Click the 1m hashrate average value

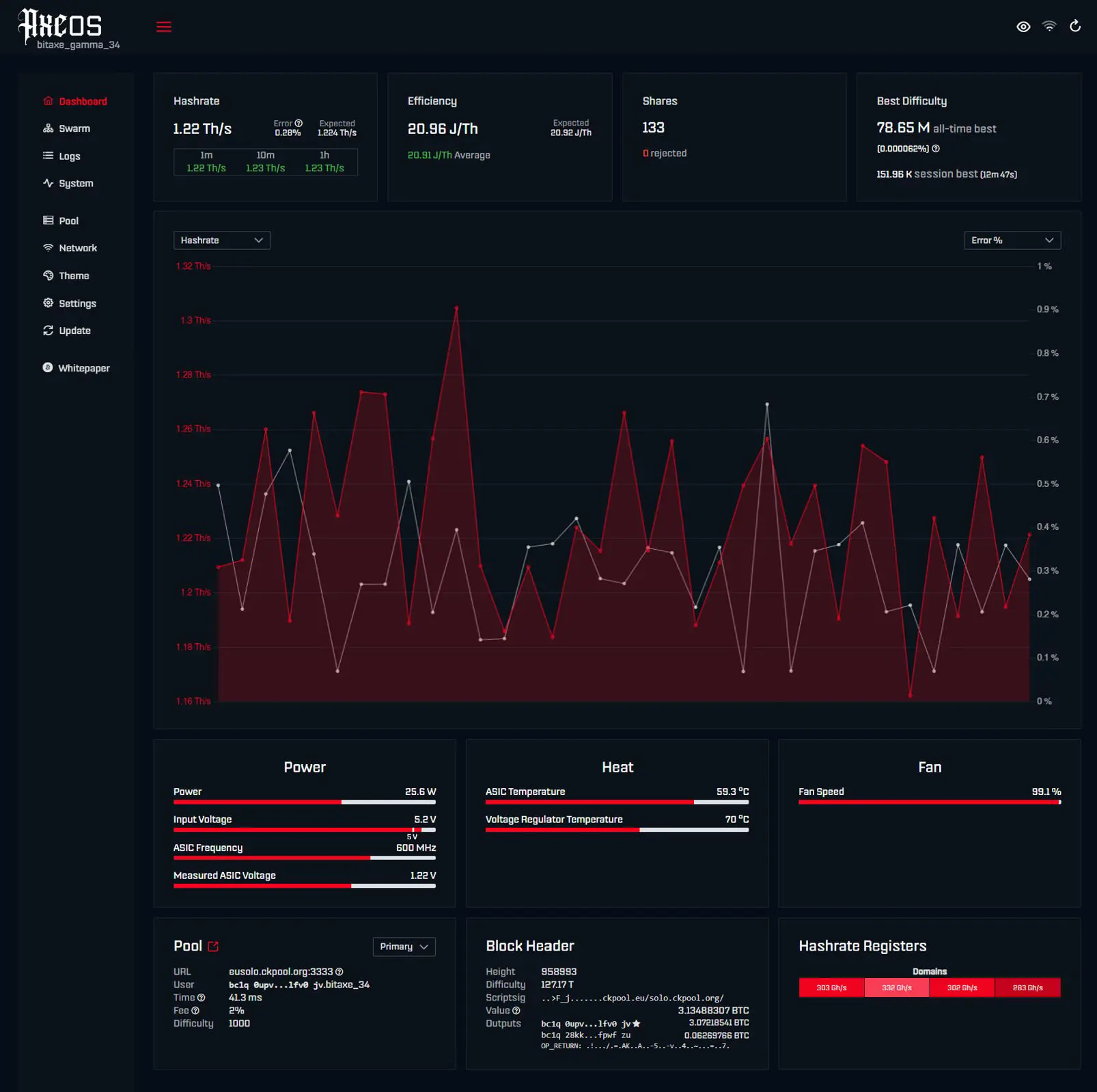pos(206,168)
